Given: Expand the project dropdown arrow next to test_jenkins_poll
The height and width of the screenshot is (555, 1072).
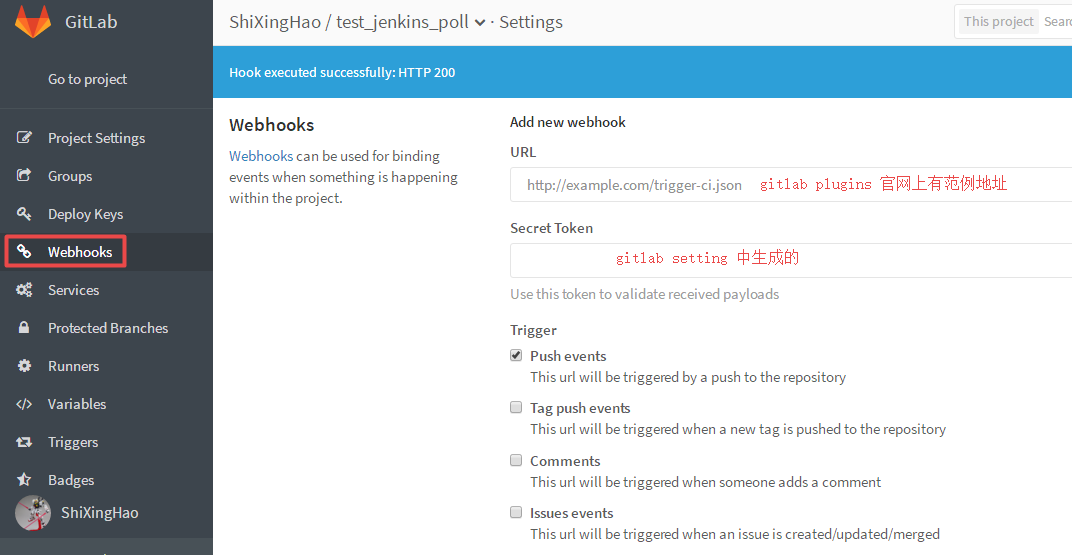Looking at the screenshot, I should (x=480, y=23).
